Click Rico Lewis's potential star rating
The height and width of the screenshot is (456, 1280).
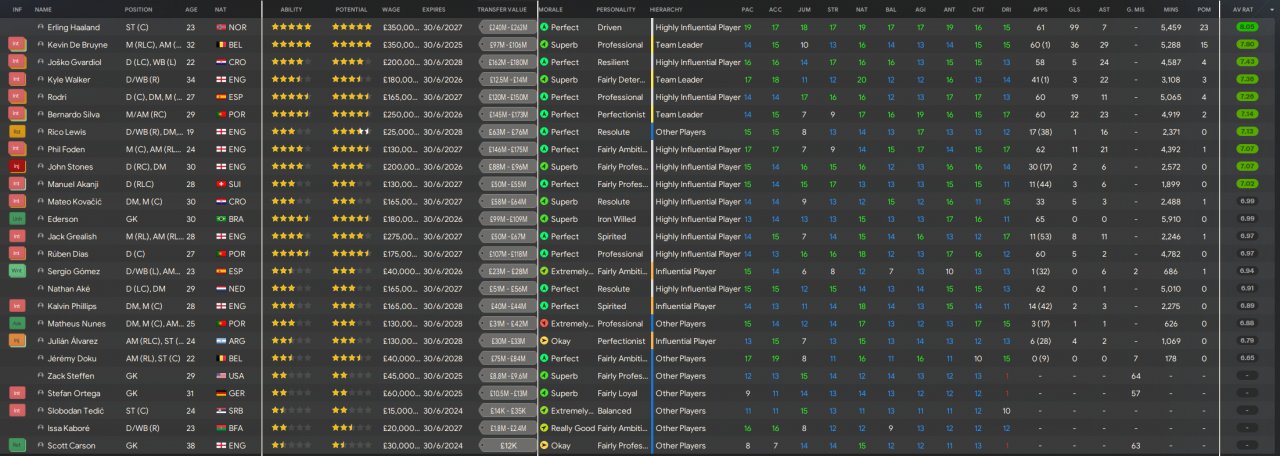(x=352, y=132)
